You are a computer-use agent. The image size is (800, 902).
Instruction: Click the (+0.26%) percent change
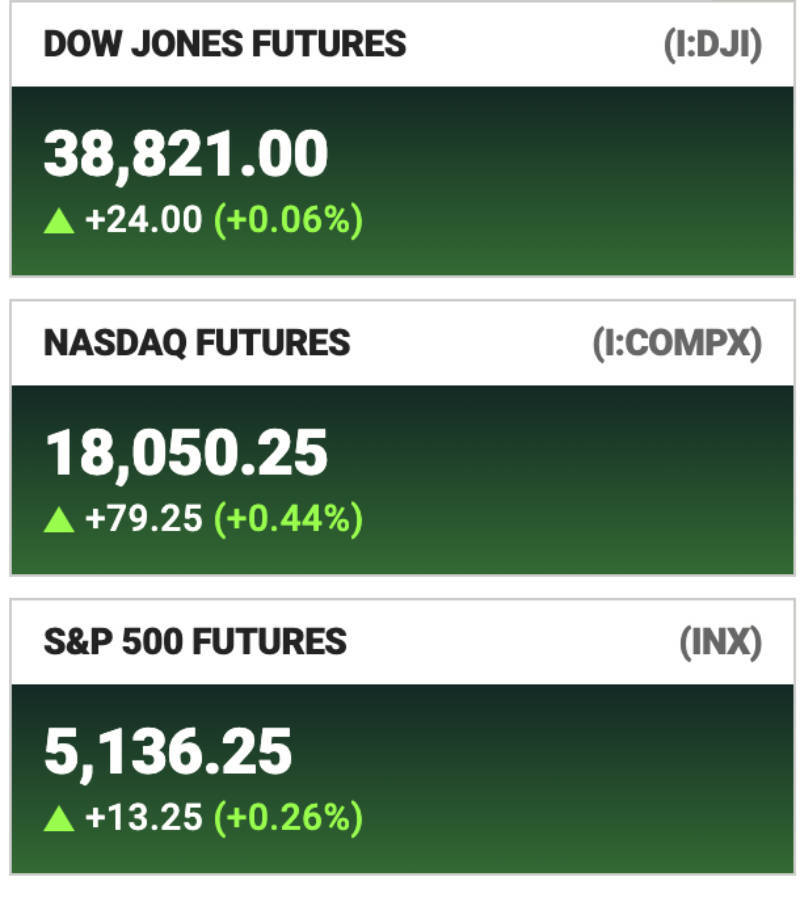coord(288,818)
